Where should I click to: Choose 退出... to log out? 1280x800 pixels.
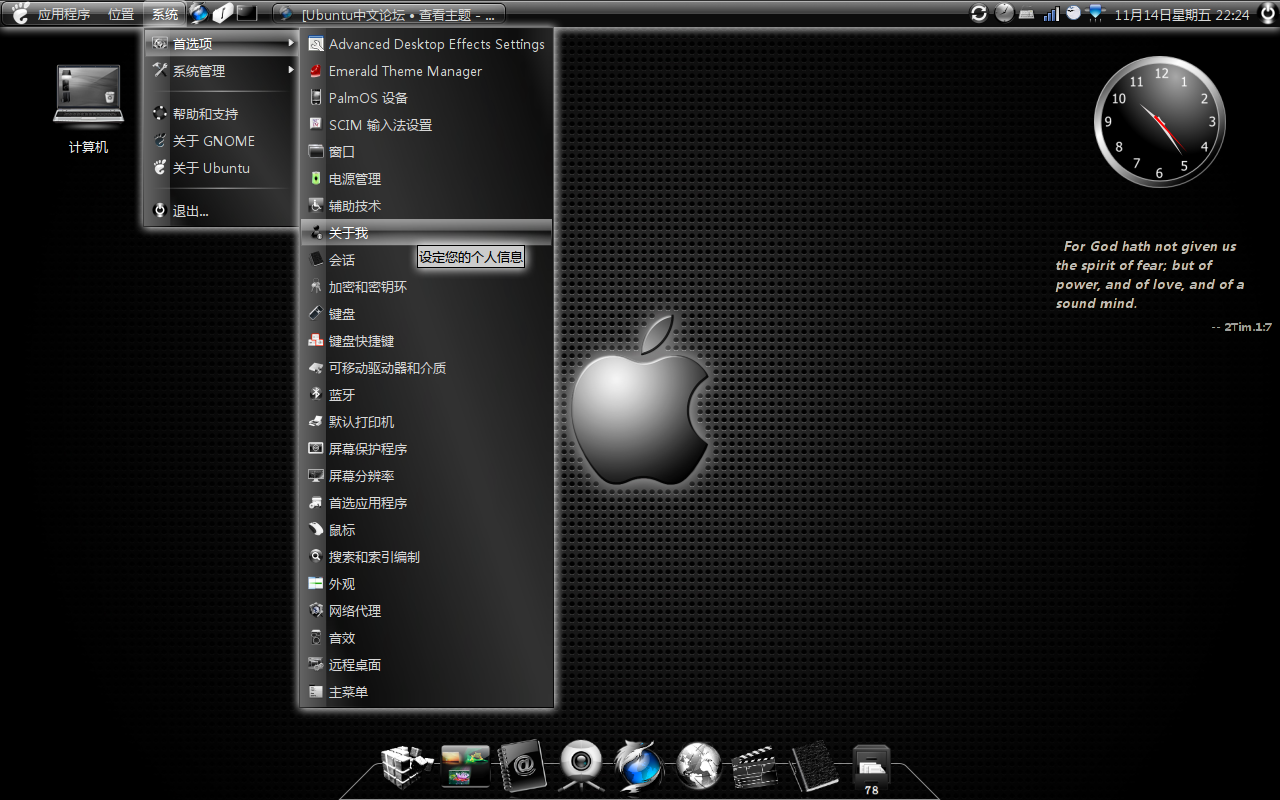[x=222, y=211]
